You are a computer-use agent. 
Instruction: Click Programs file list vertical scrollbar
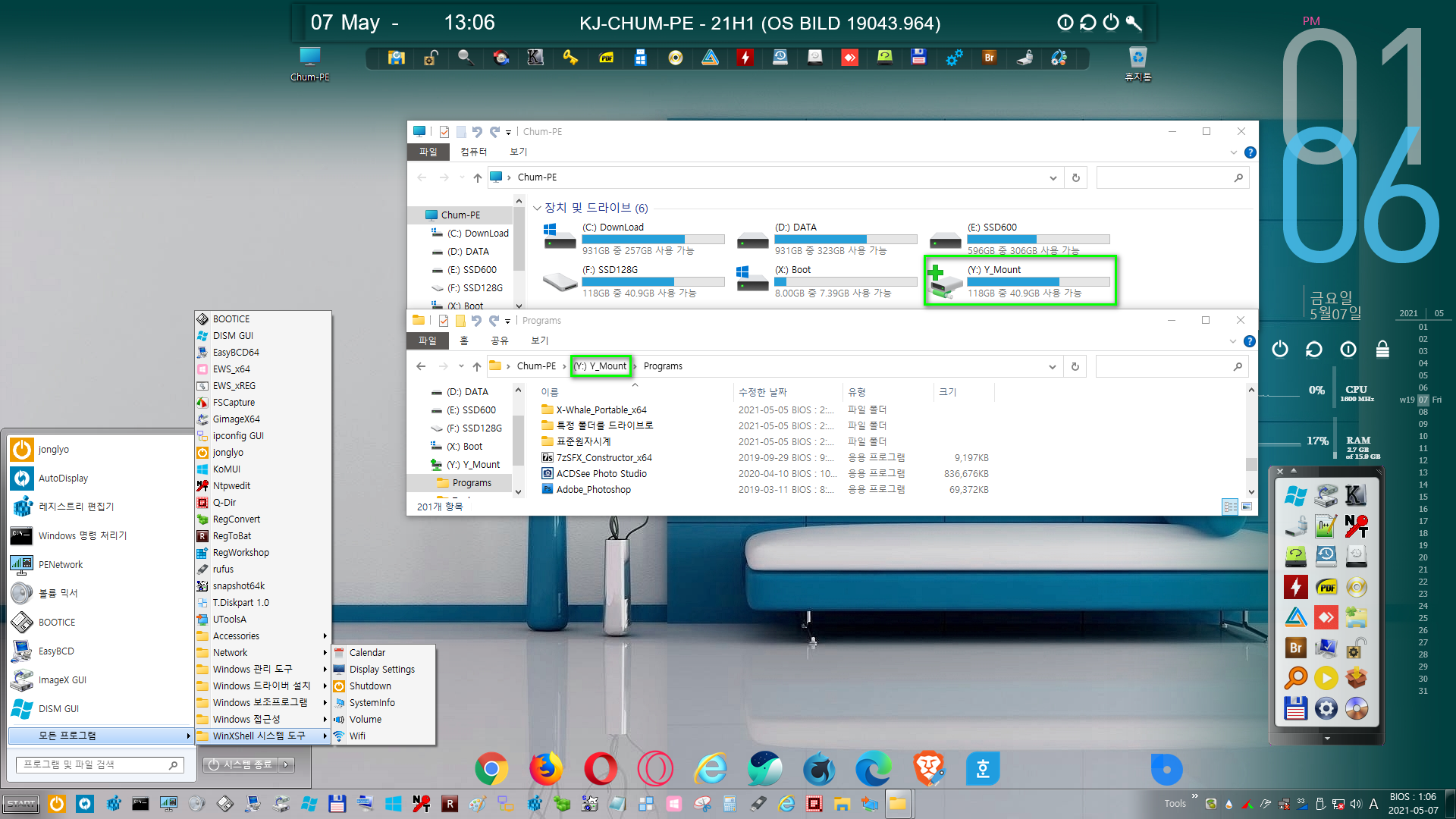click(x=1251, y=441)
